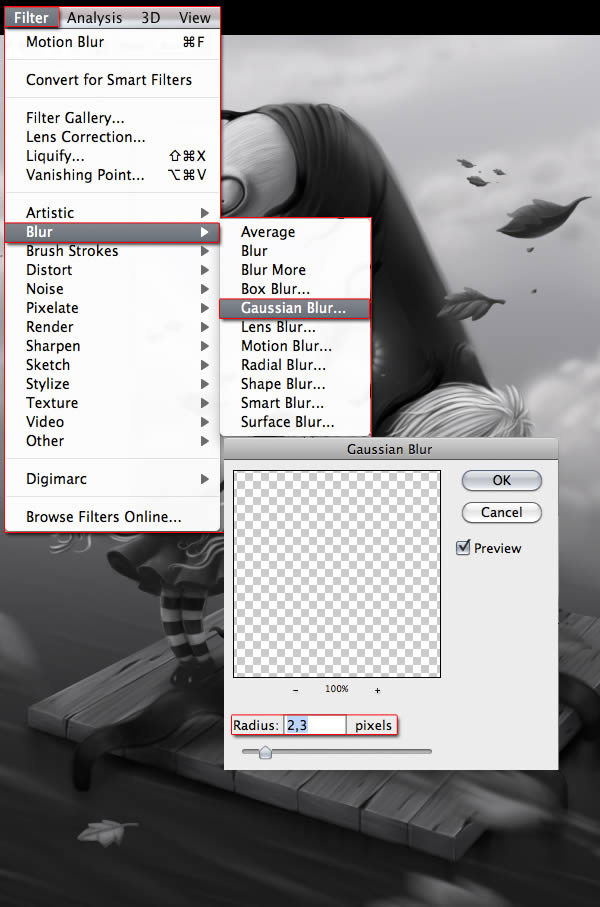Screen dimensions: 600x907
Task: Expand the Digimarc submenu
Action: 112,479
